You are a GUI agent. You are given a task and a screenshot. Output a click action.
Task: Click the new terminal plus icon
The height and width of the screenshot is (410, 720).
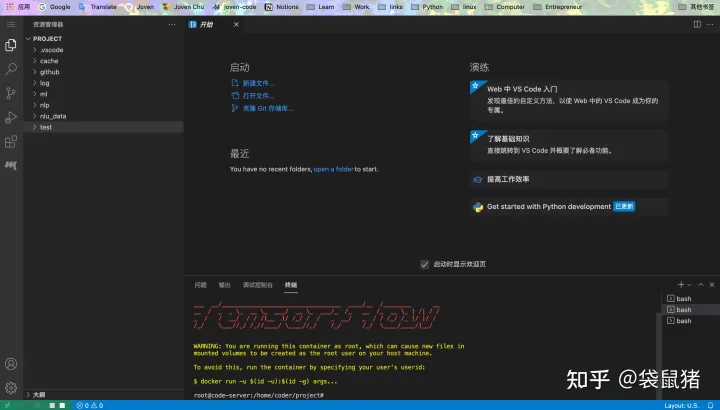pyautogui.click(x=681, y=285)
